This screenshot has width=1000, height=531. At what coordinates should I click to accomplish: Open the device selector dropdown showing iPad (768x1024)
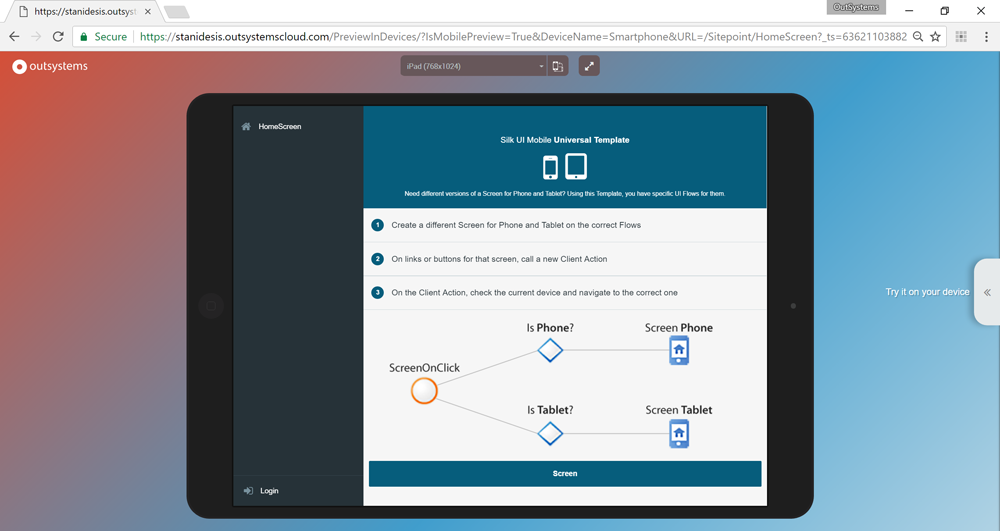click(473, 66)
